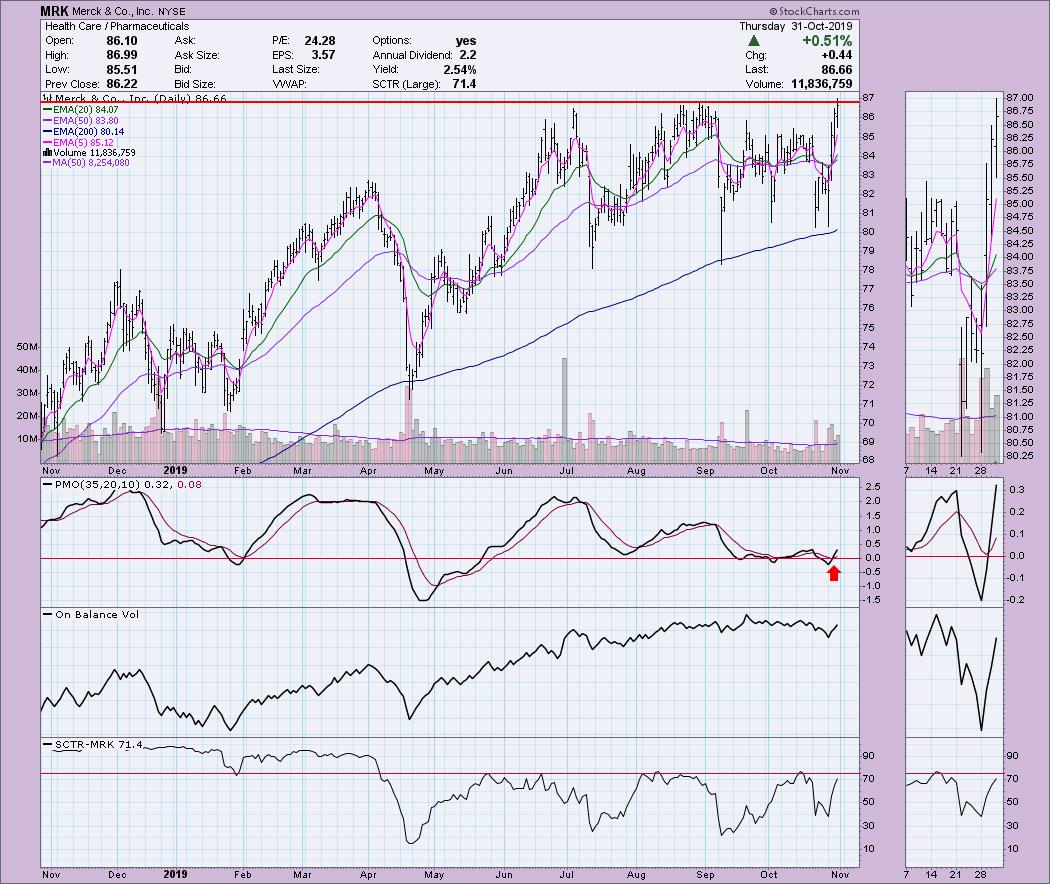Image resolution: width=1050 pixels, height=884 pixels.
Task: Click the volume bars icon in the legend
Action: pyautogui.click(x=48, y=153)
